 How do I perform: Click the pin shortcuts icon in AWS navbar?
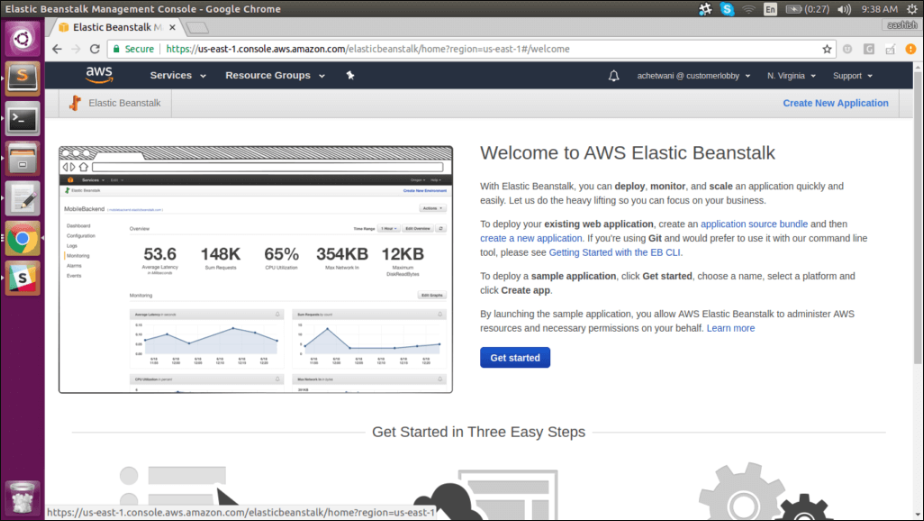tap(350, 75)
